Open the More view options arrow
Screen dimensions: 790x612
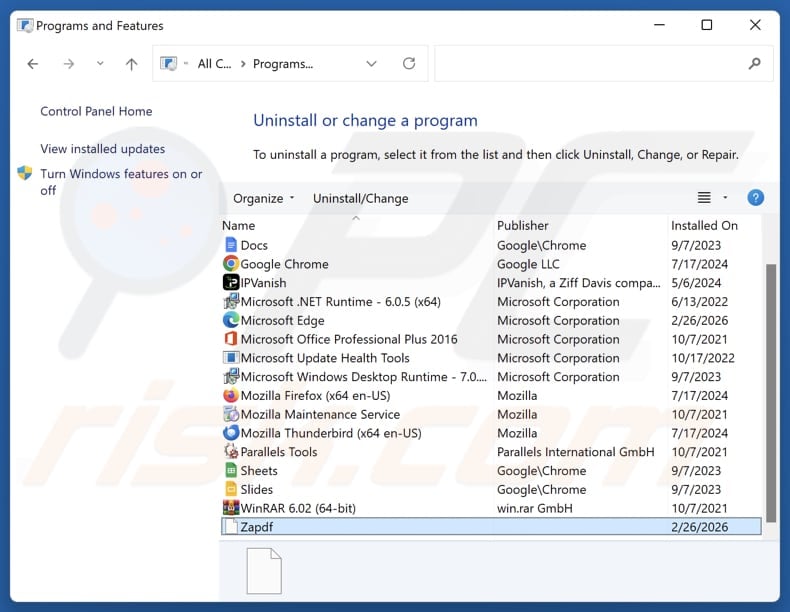coord(726,197)
